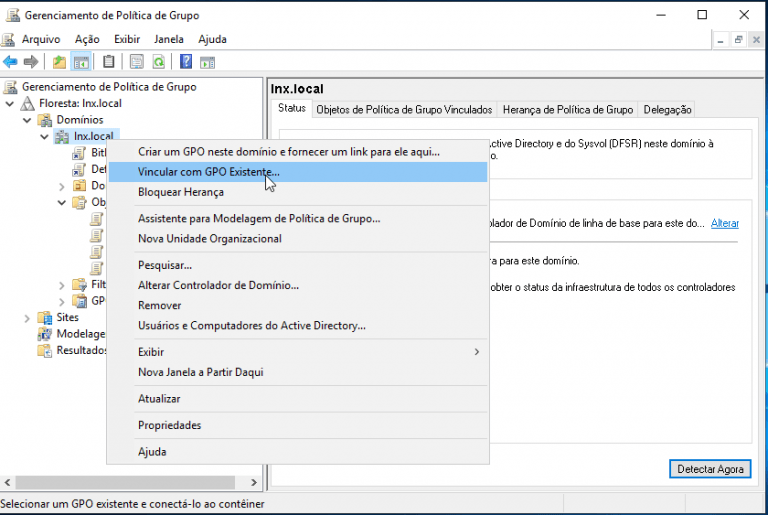
Task: Expand the Filt folder node
Action: click(x=62, y=286)
